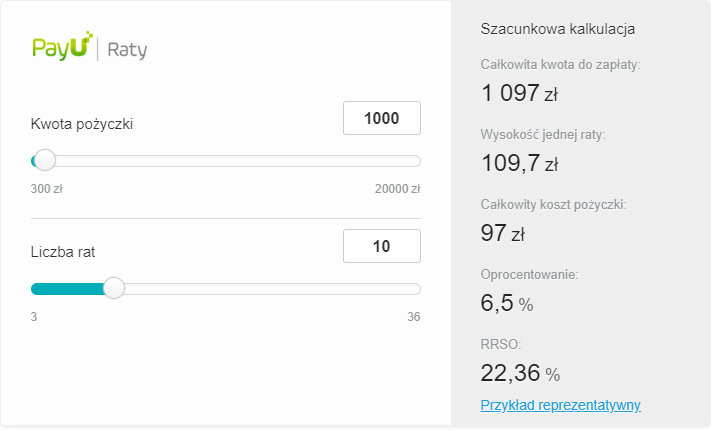Click the single installment value 109,7 zł

point(519,163)
